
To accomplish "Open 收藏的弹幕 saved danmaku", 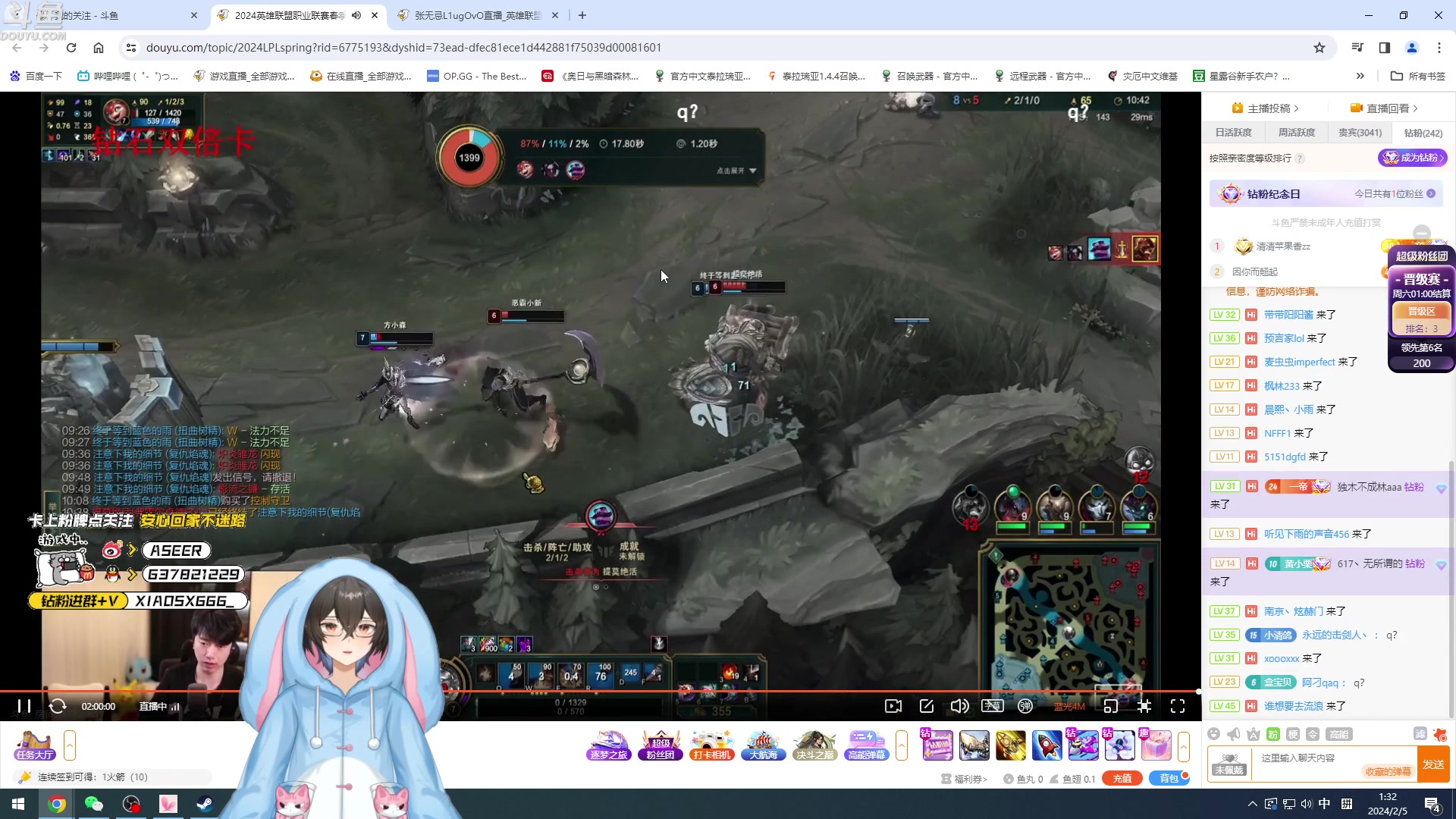I will [x=1389, y=772].
